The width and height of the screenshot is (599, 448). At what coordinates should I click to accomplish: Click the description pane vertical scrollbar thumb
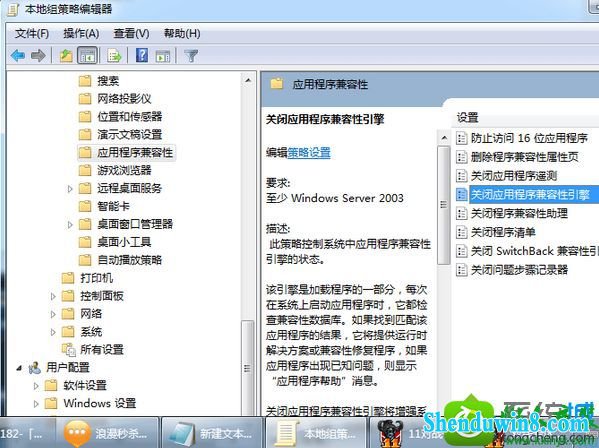(444, 205)
